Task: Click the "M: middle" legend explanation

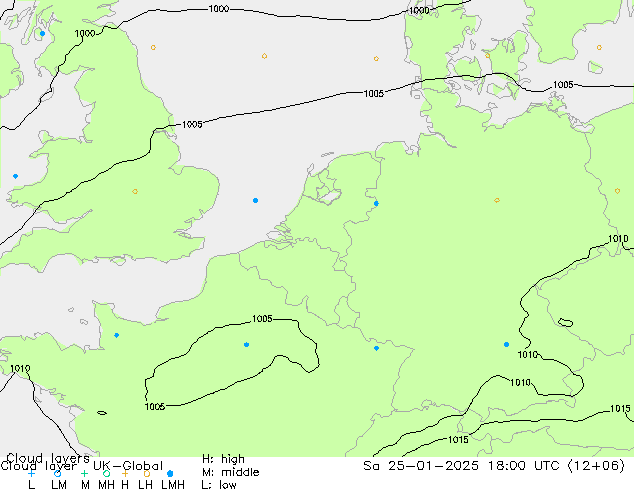Action: coord(230,472)
